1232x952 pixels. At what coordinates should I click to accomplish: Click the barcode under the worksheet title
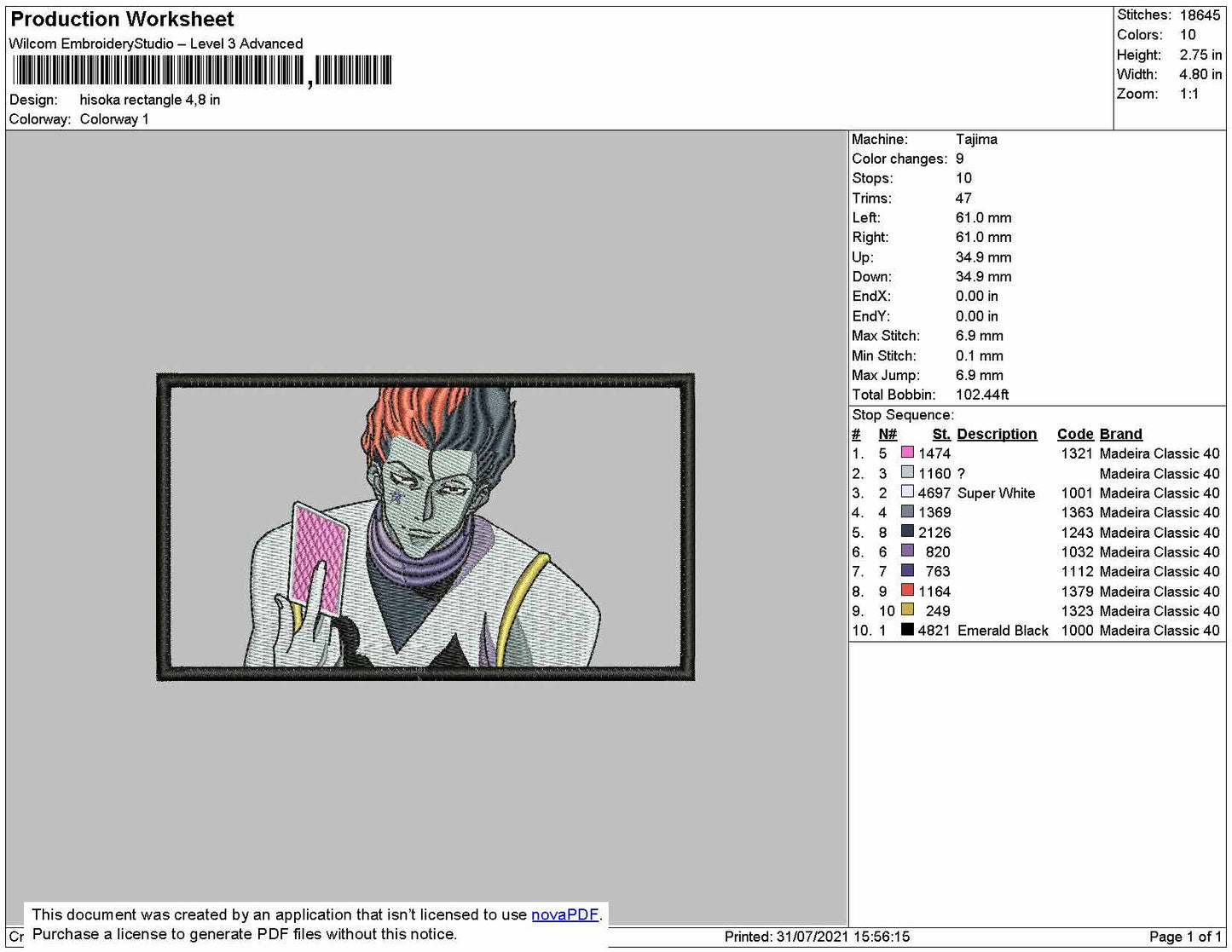click(x=202, y=71)
